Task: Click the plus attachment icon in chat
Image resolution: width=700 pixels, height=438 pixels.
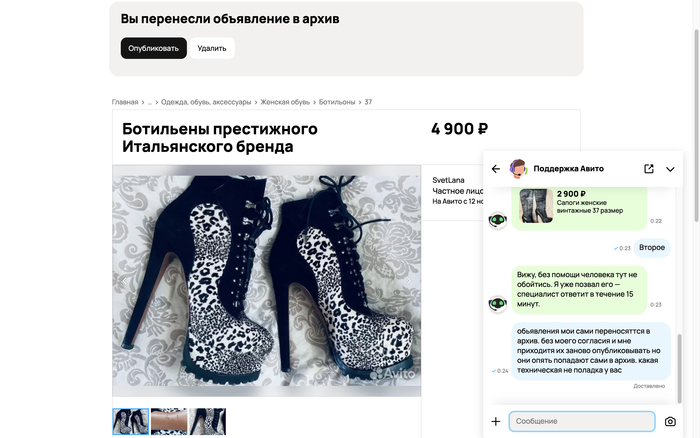Action: pos(496,421)
